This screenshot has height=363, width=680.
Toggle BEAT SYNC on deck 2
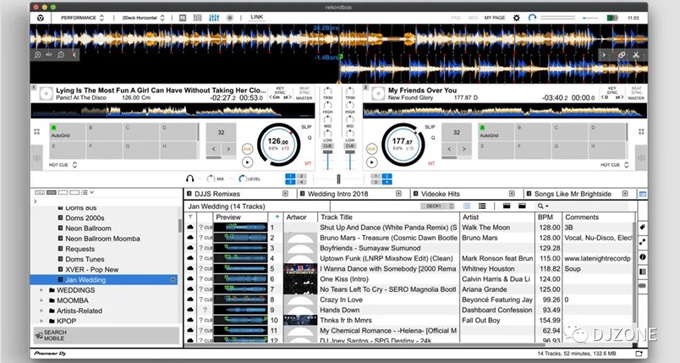(636, 90)
